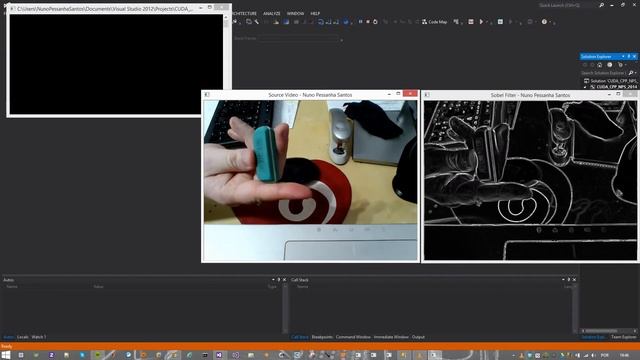This screenshot has width=640, height=360.
Task: Open the Stack Frame dropdown
Action: 300,38
